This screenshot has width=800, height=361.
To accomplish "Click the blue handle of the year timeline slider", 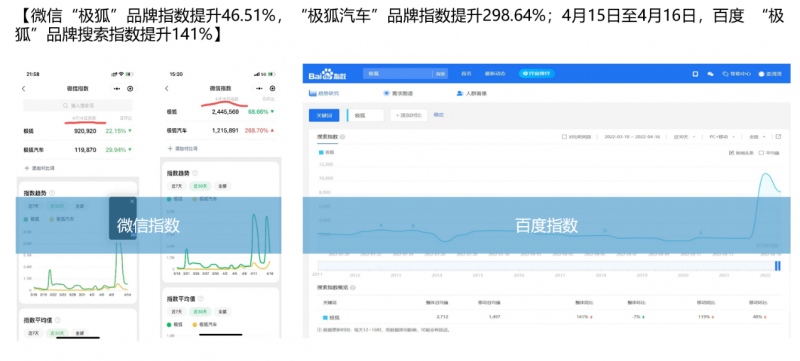I will point(778,266).
